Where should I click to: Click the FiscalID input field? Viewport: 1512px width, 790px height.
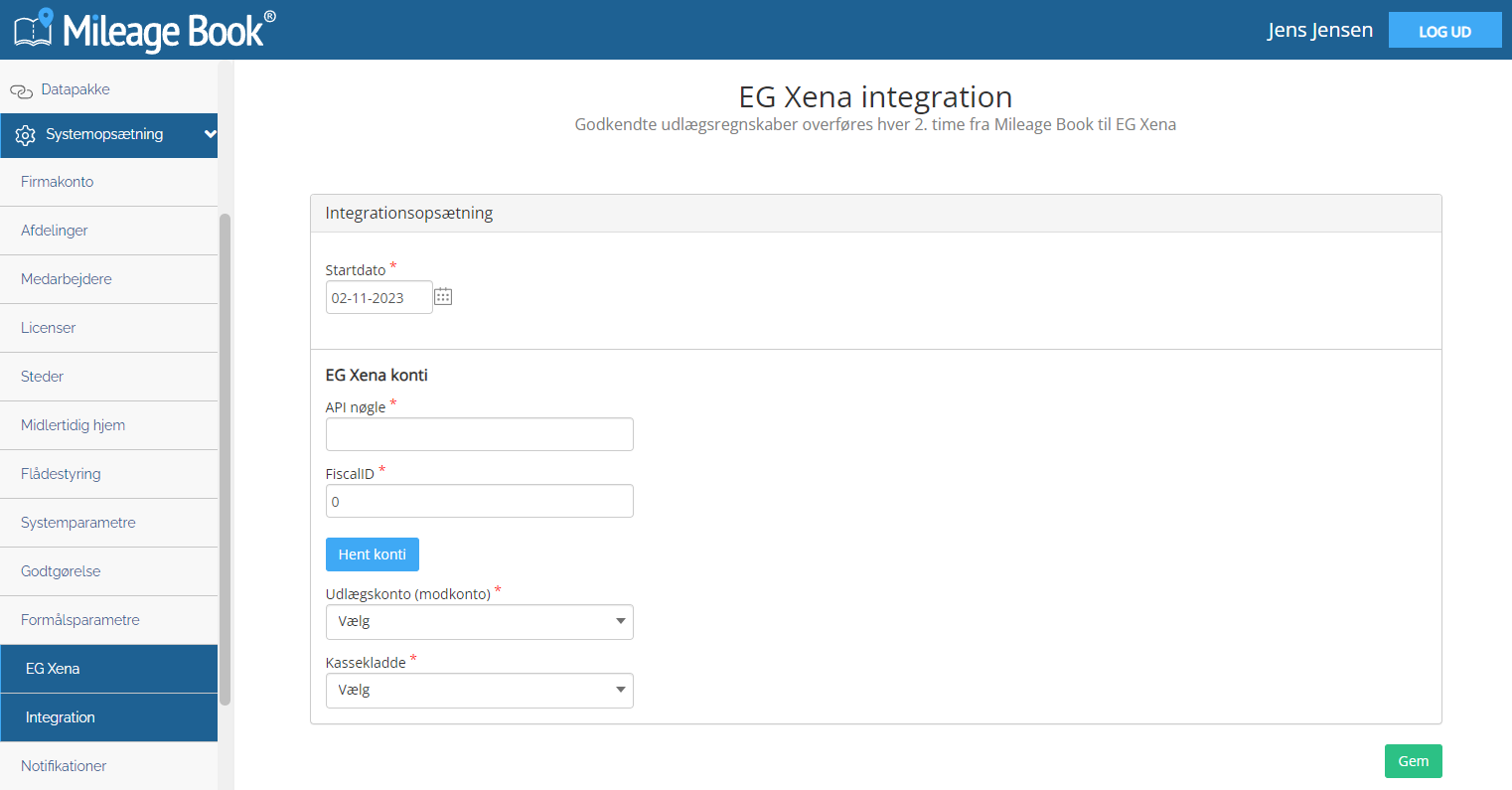pyautogui.click(x=480, y=501)
